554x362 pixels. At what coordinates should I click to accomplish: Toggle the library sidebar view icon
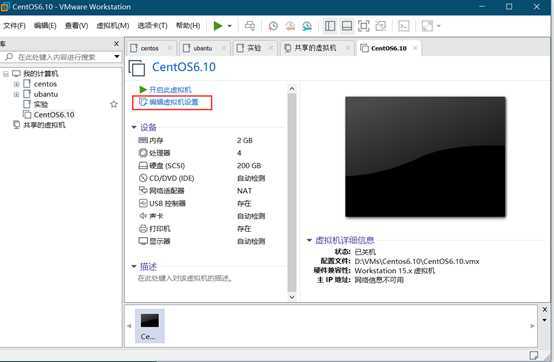[330, 26]
